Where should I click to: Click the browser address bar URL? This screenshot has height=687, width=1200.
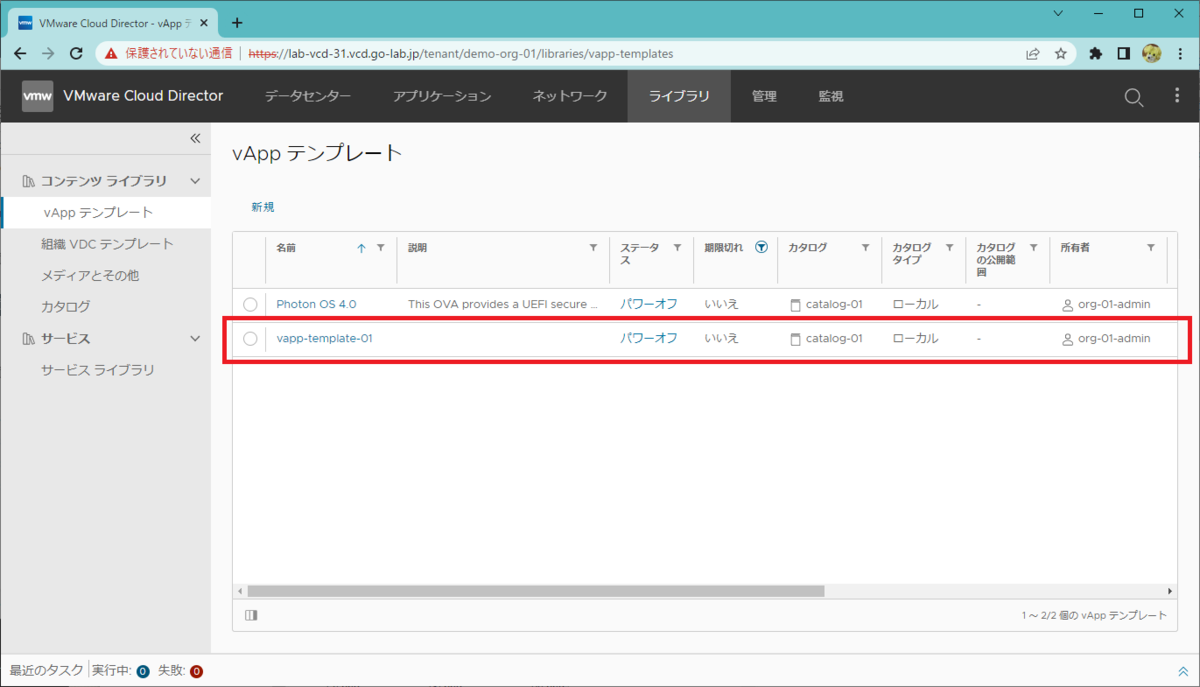(x=460, y=53)
